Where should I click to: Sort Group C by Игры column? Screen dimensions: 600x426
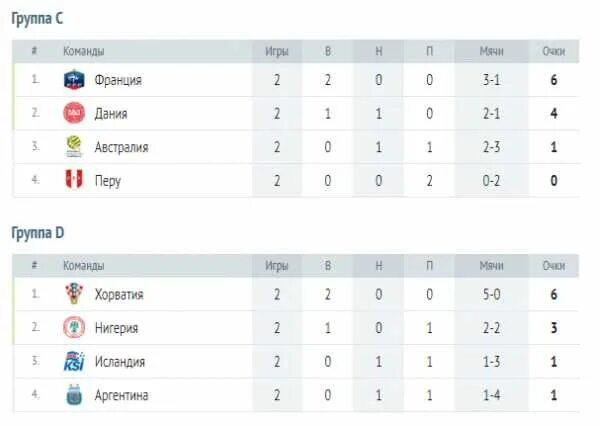click(x=277, y=51)
